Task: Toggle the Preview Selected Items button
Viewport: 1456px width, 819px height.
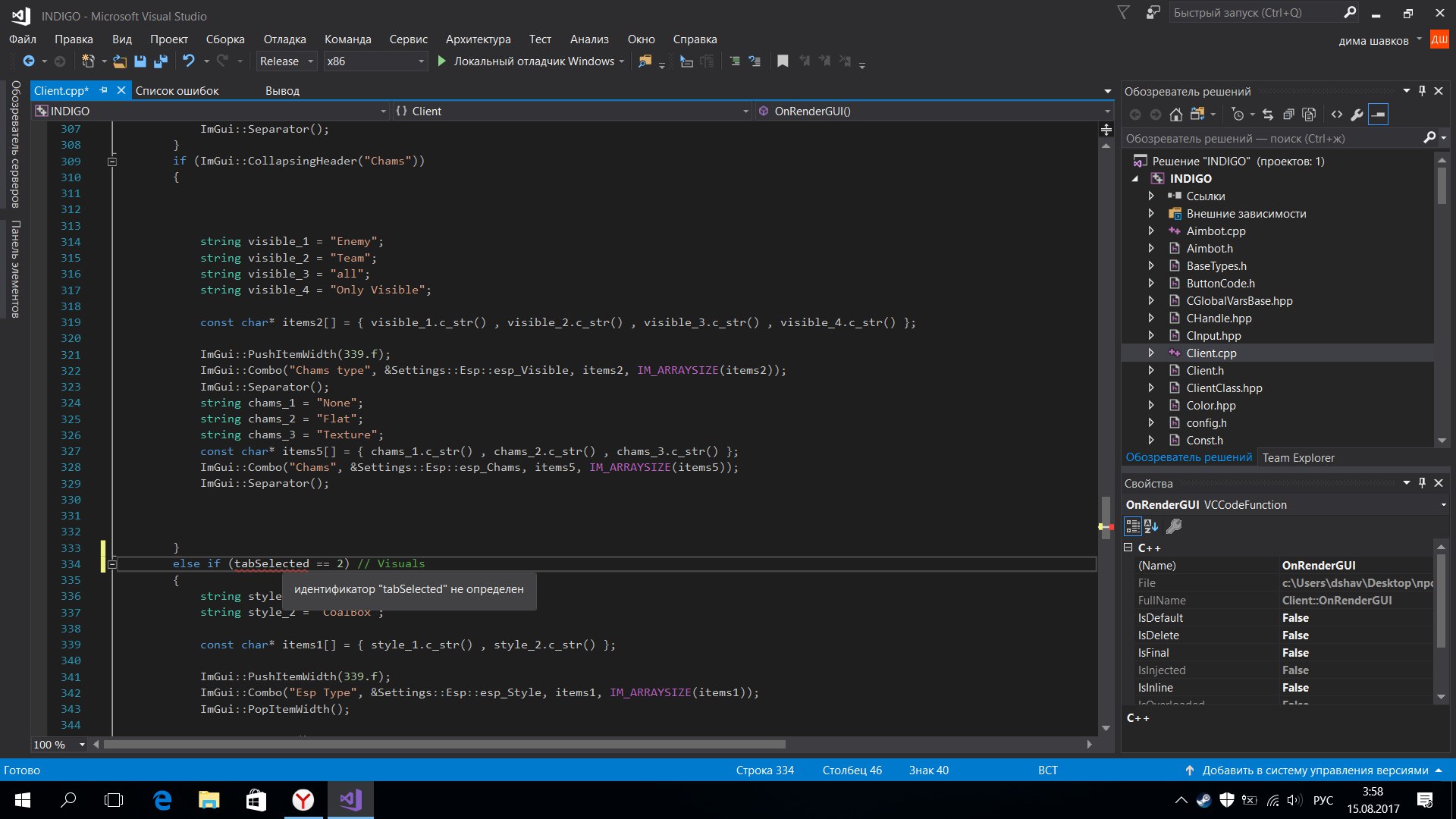Action: pyautogui.click(x=1379, y=115)
